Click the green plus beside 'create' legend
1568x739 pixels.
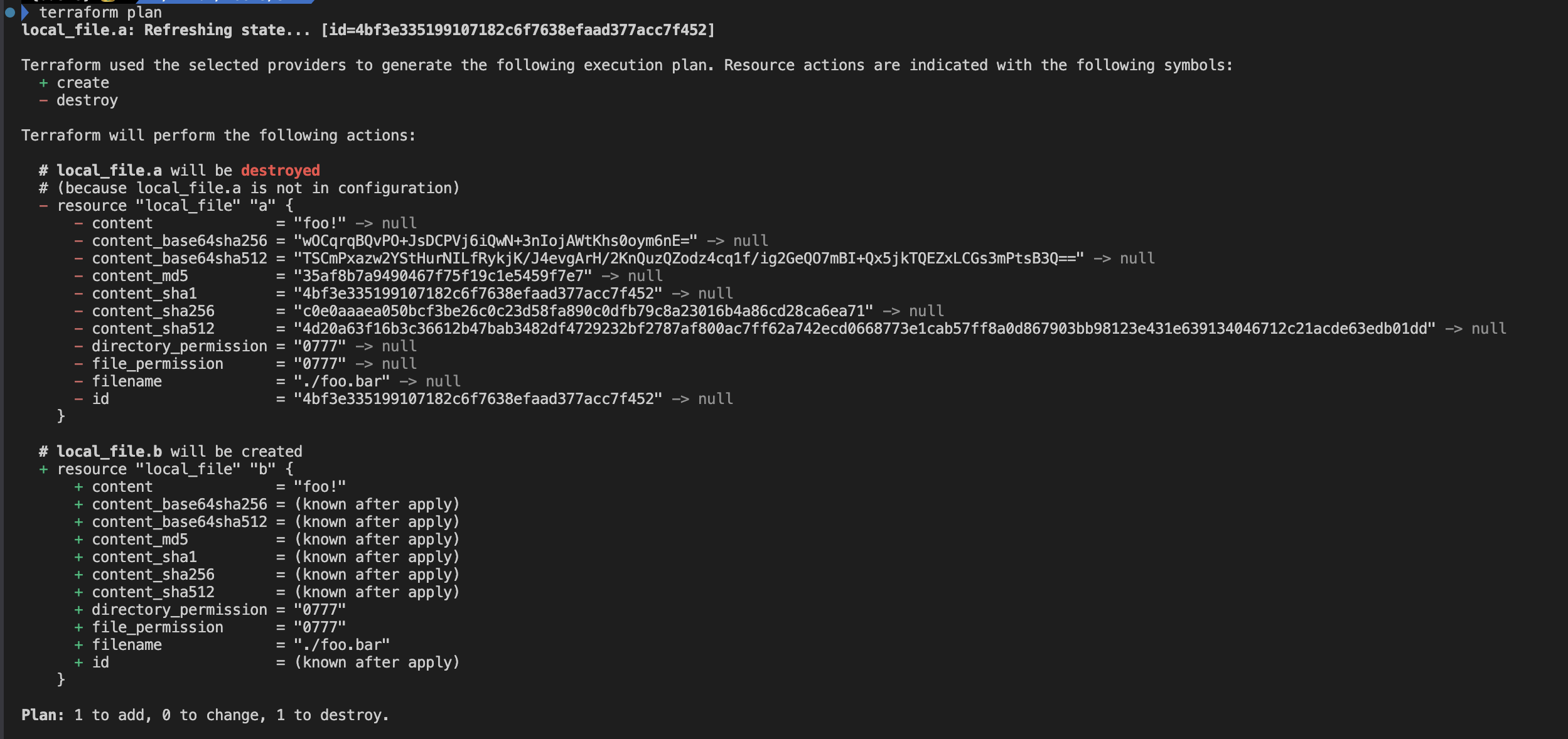(x=43, y=83)
